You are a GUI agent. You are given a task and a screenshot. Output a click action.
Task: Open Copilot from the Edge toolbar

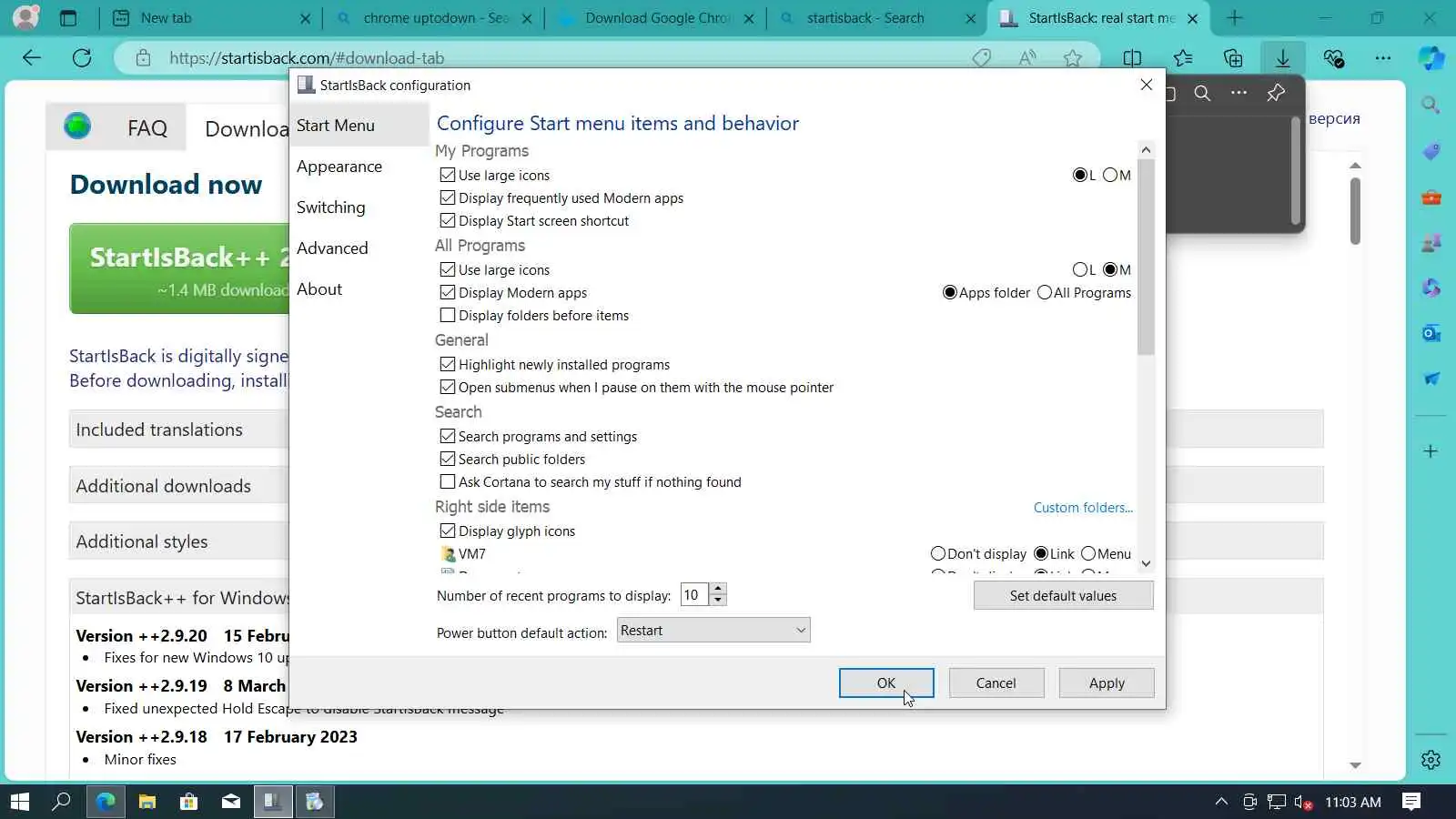coord(1431,58)
